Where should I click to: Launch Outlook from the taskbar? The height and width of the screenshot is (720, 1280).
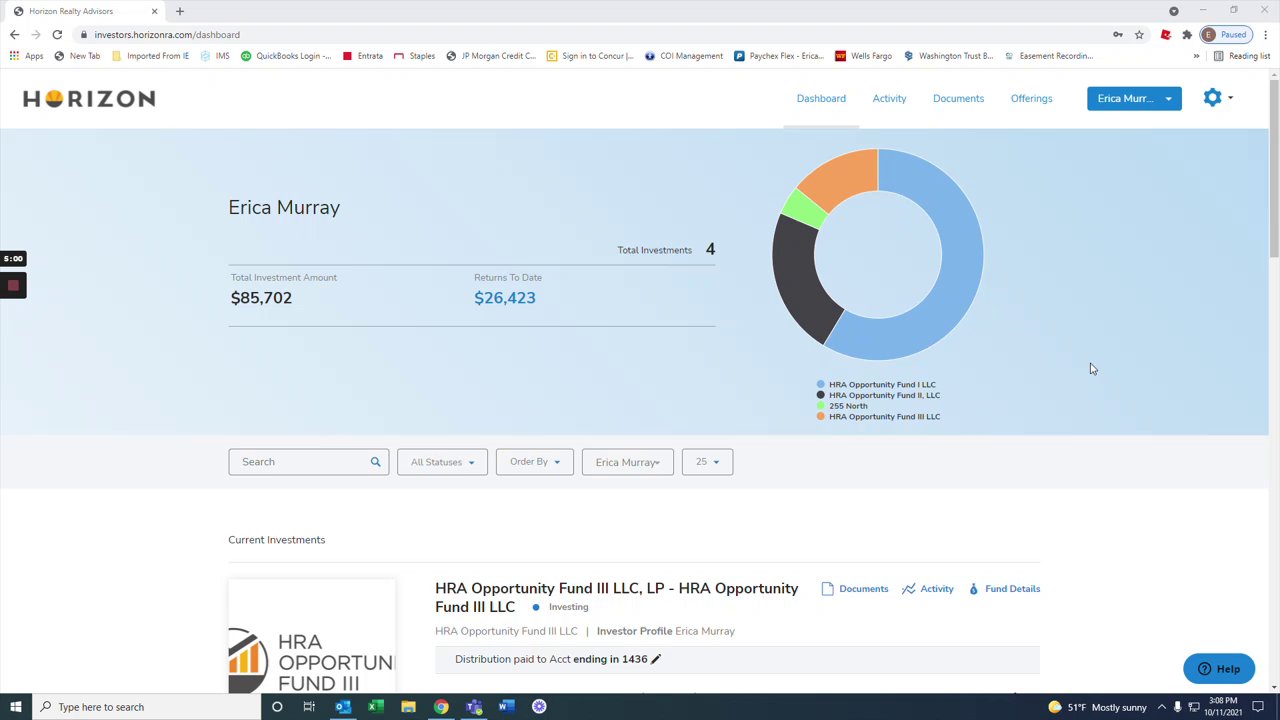[342, 707]
